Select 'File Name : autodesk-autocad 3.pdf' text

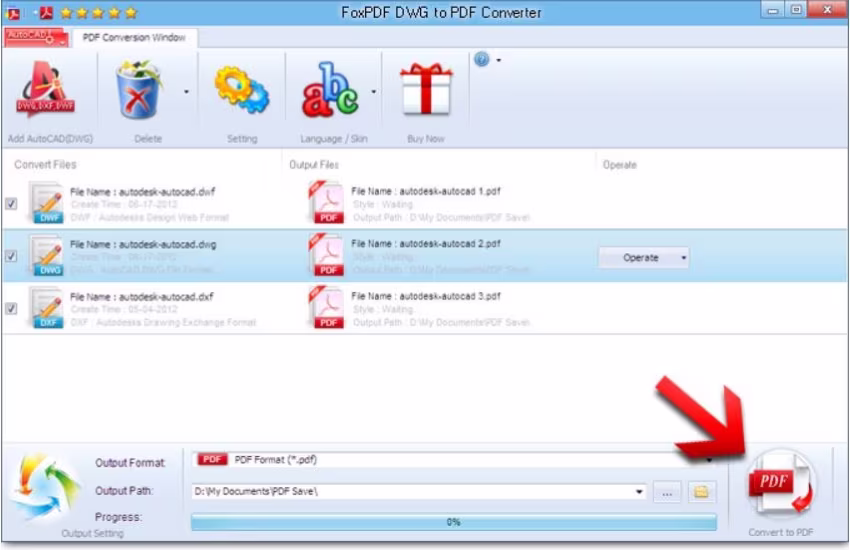pyautogui.click(x=426, y=296)
